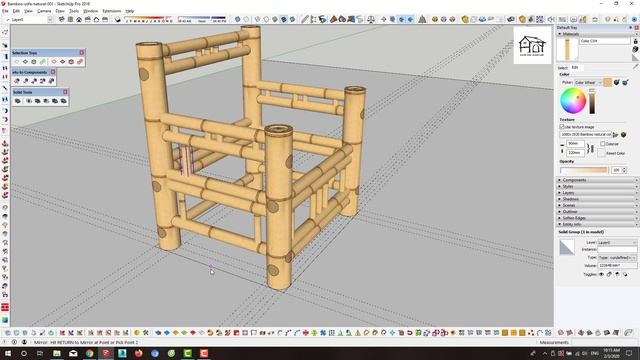Viewport: 640px width, 360px height.
Task: Open the Edit menu
Action: pyautogui.click(x=16, y=11)
